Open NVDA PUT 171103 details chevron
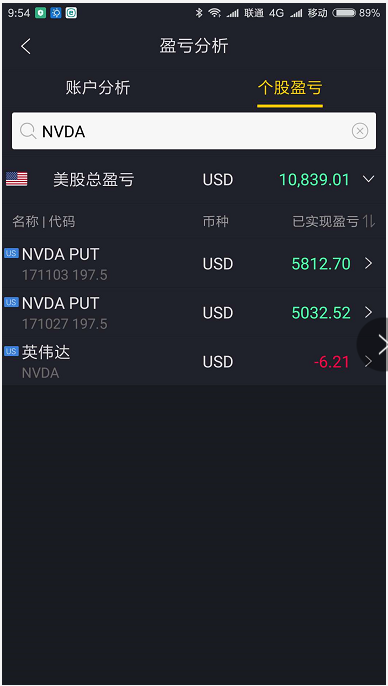 coord(368,263)
